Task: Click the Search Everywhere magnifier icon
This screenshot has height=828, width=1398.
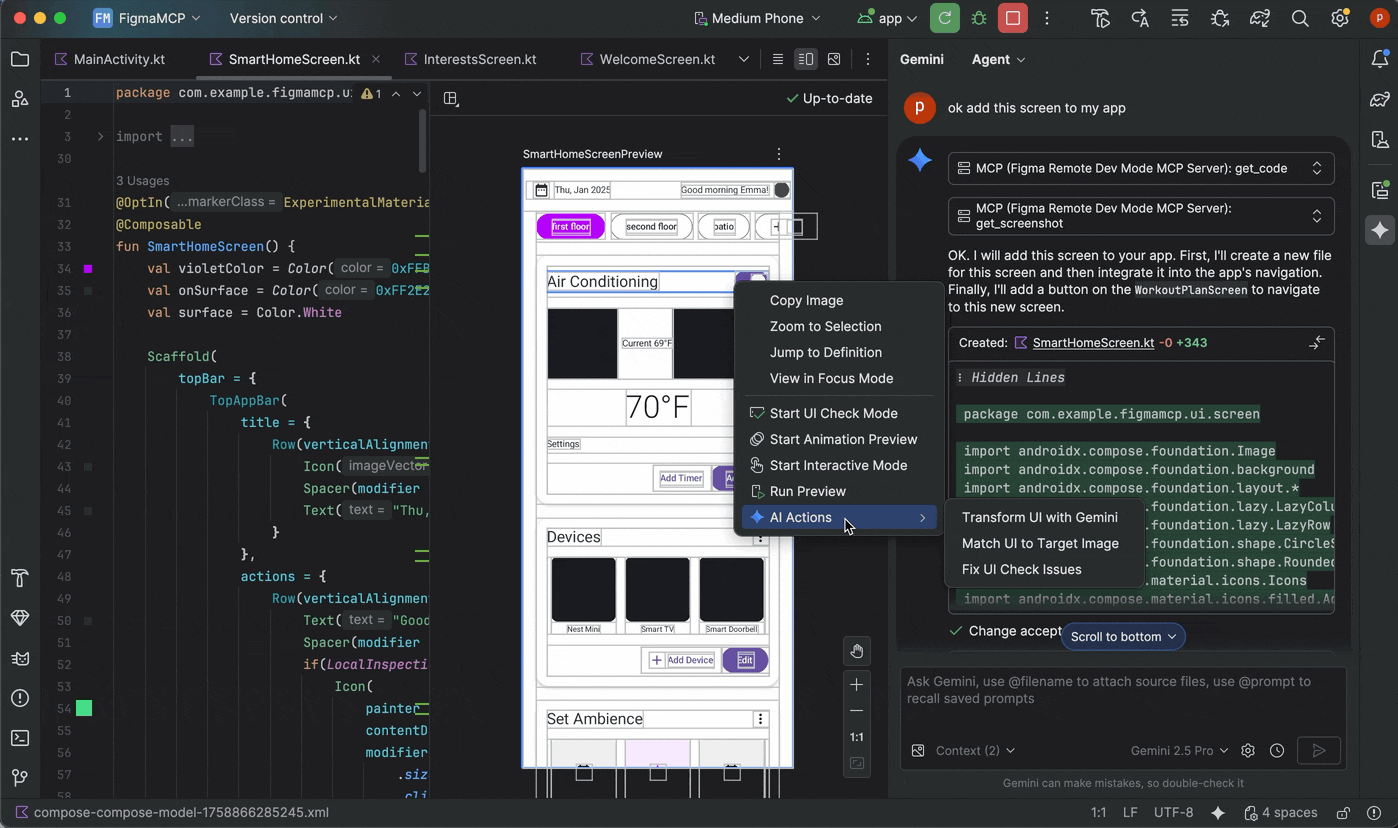Action: (x=1300, y=18)
